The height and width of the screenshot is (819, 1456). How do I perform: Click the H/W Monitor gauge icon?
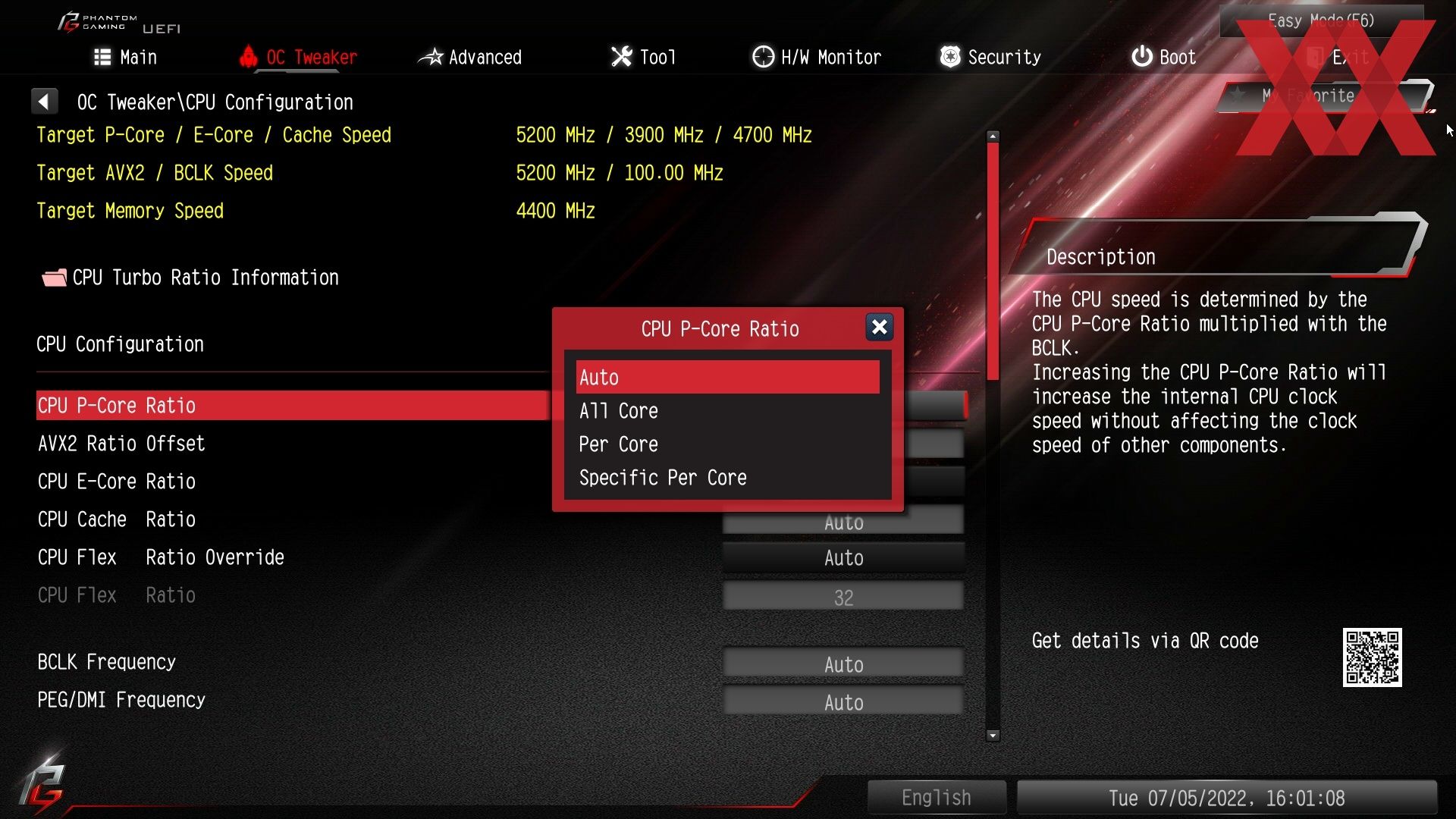(x=763, y=57)
